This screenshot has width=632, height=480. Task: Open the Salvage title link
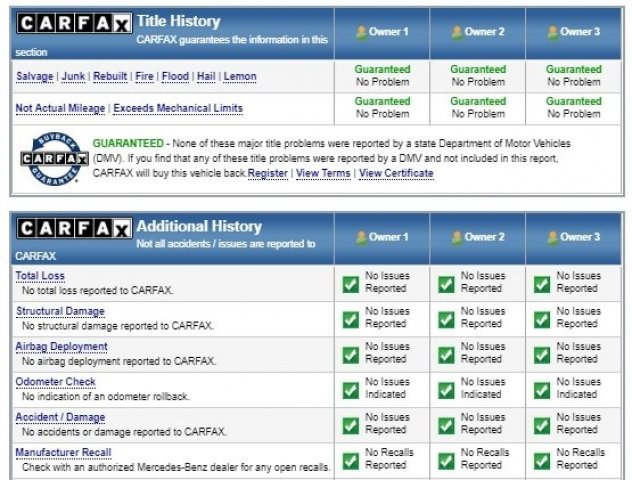[x=35, y=76]
